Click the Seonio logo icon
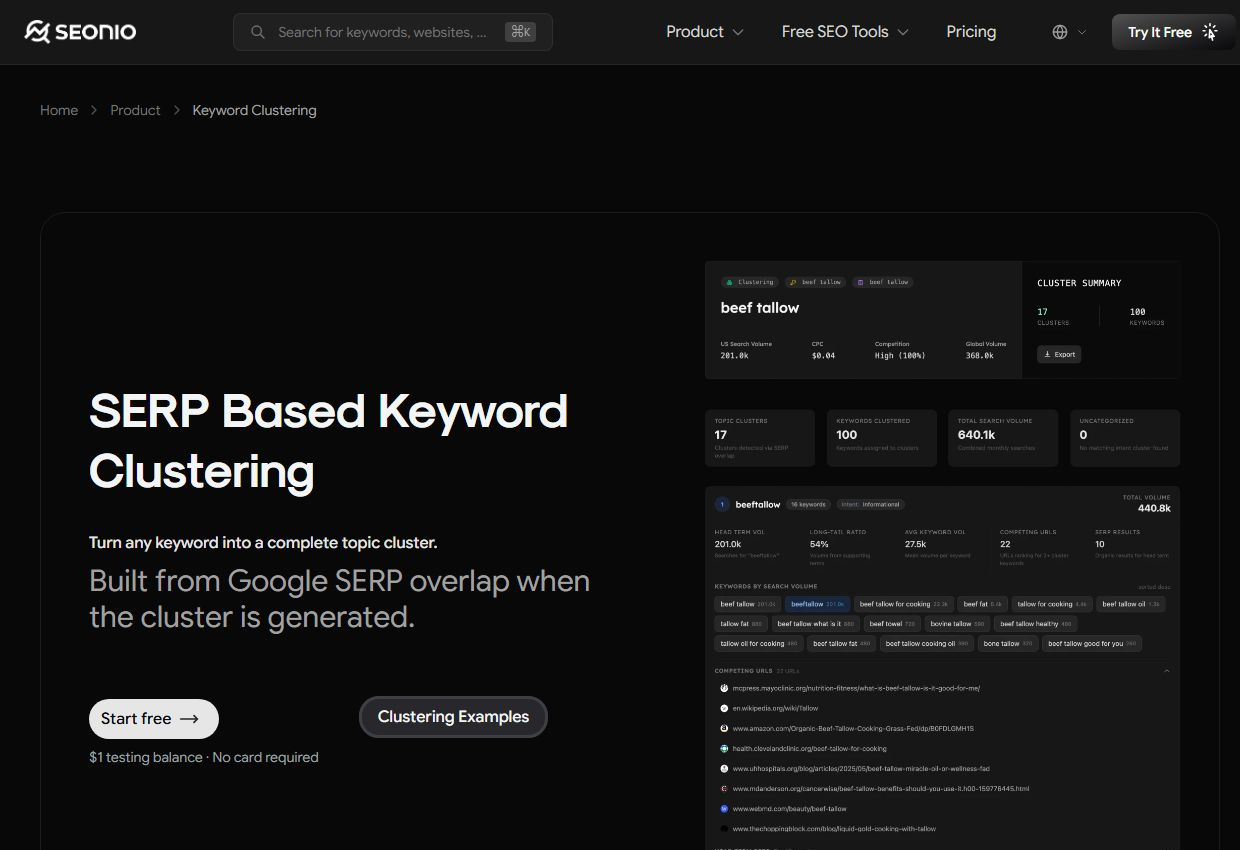 [x=38, y=32]
